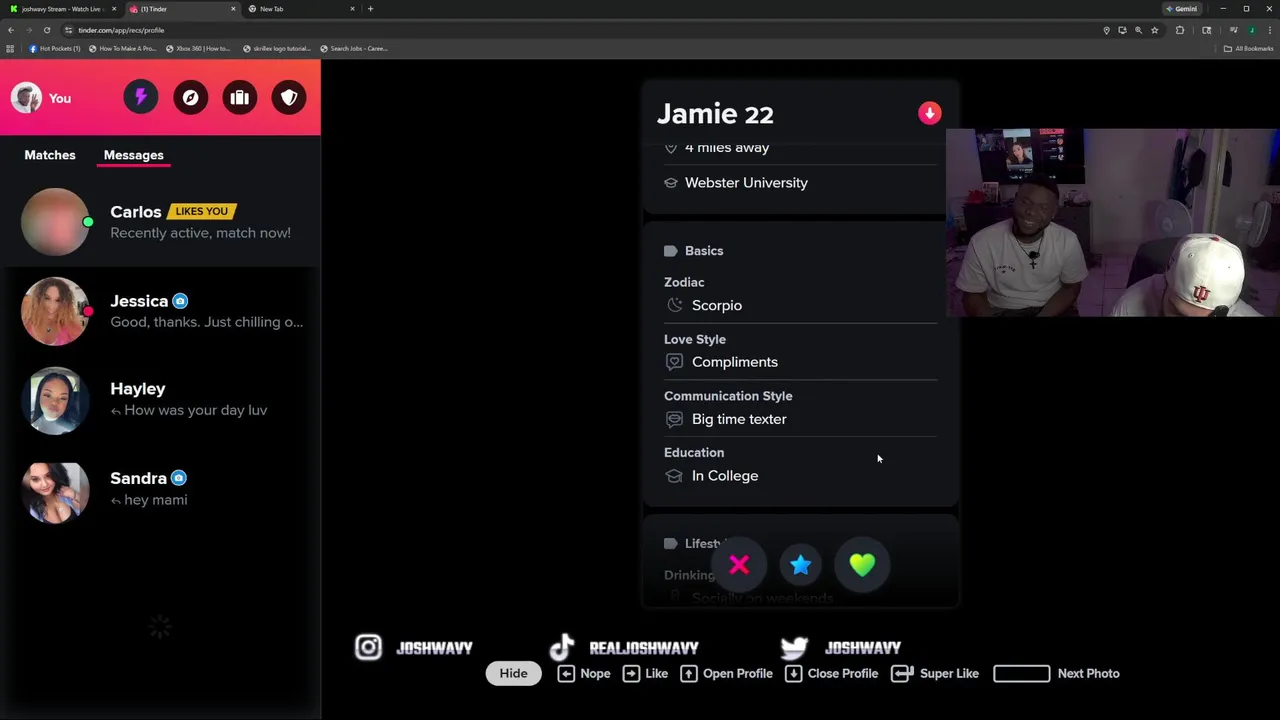Open the skrillex logo tutorial bookmark
The width and height of the screenshot is (1280, 720).
tap(276, 48)
